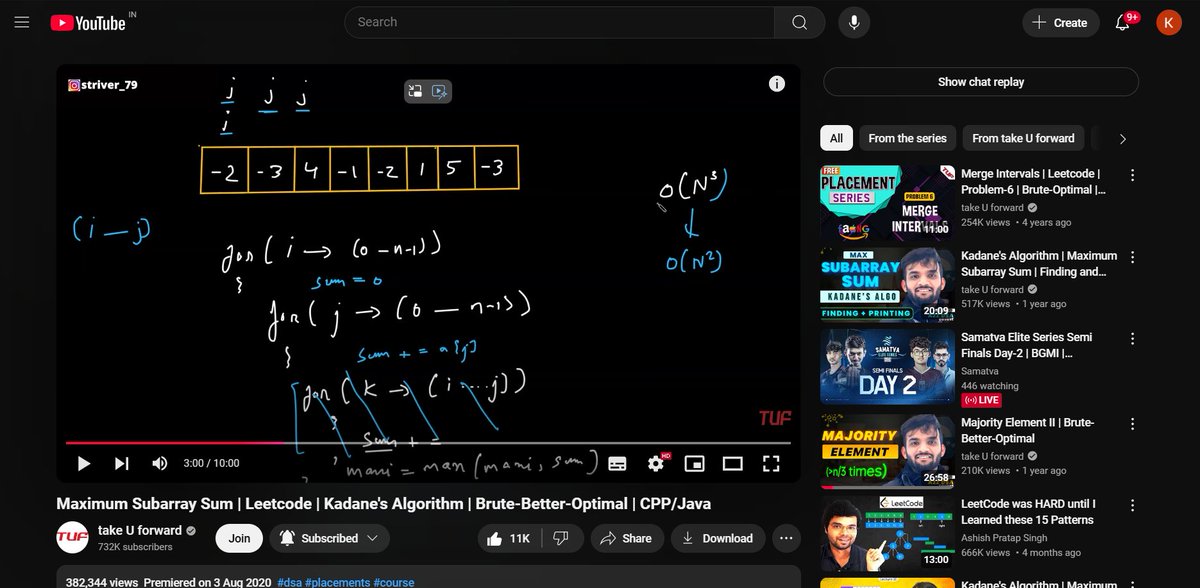Open options menu for Merge Intervals video

pyautogui.click(x=1132, y=175)
